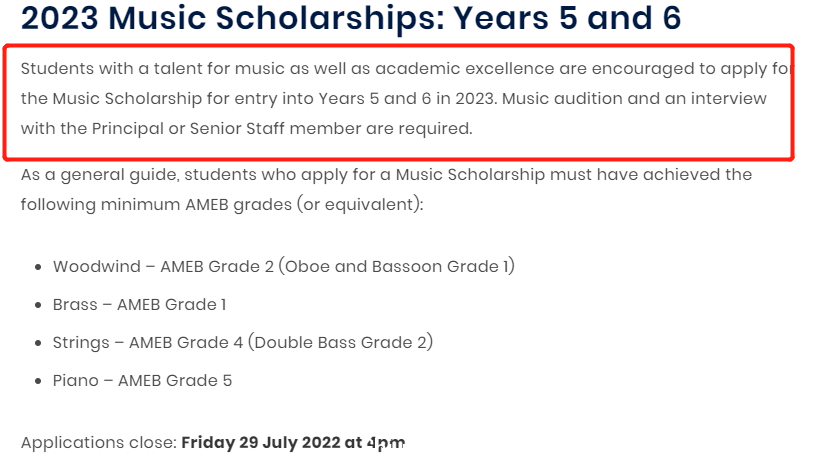Click the bullet dot before Brass

(x=38, y=305)
